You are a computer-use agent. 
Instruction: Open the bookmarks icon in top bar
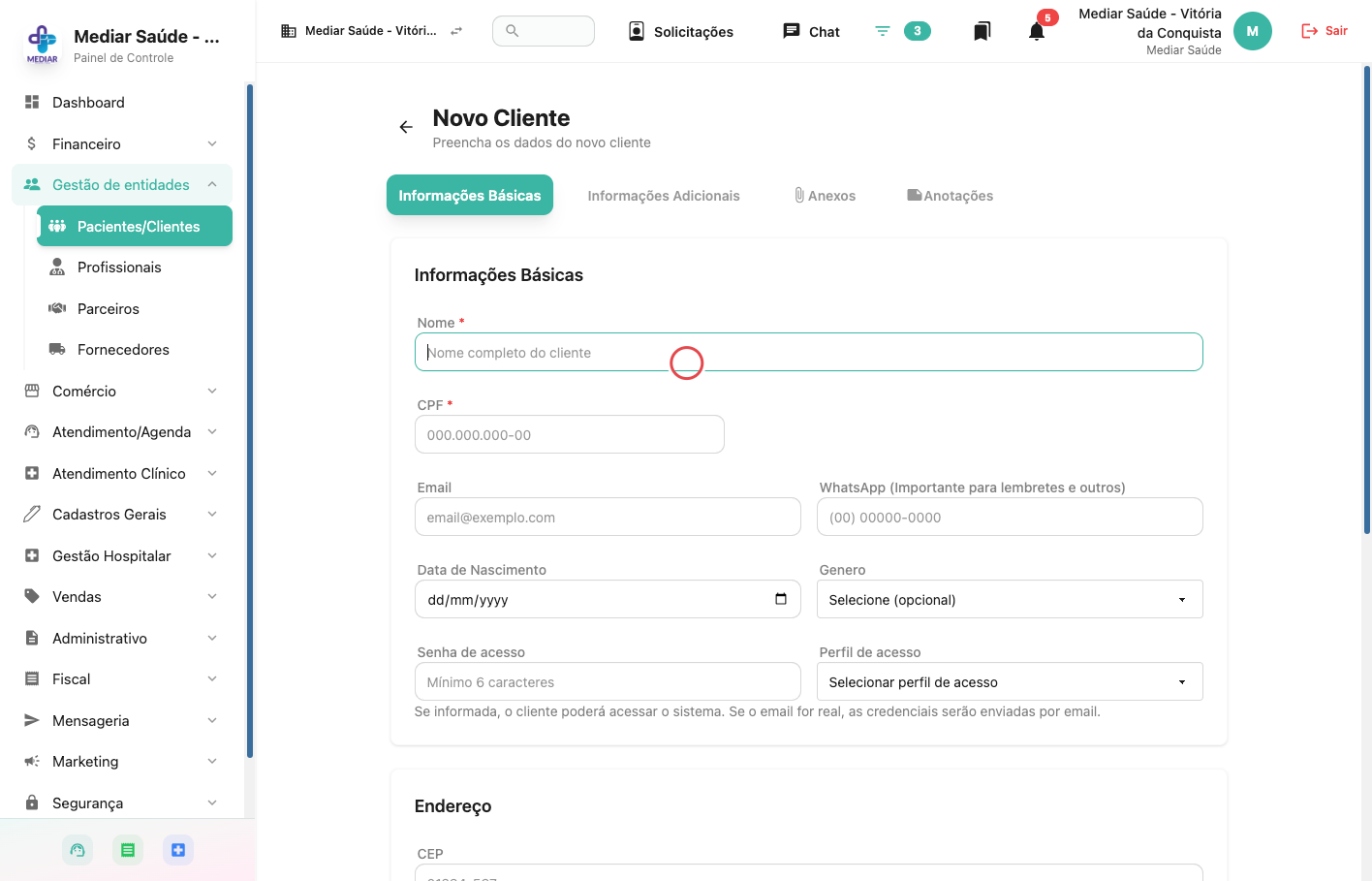982,31
